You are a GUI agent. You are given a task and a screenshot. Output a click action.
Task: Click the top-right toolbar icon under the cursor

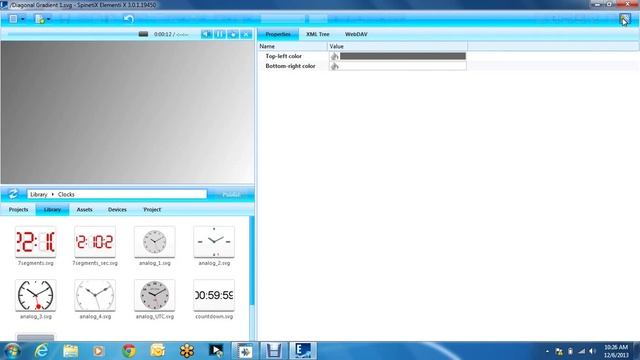click(x=624, y=19)
